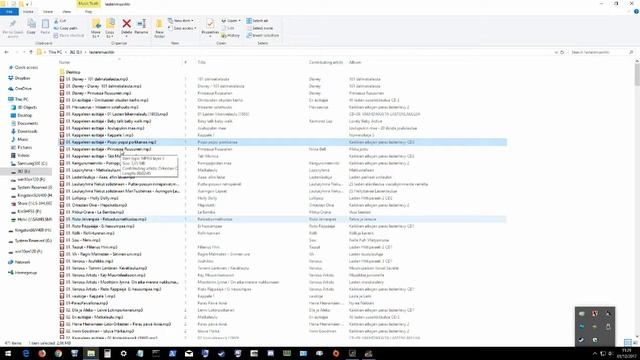This screenshot has width=640, height=360.
Task: Click the Copy icon in the ribbon
Action: [x=31, y=24]
